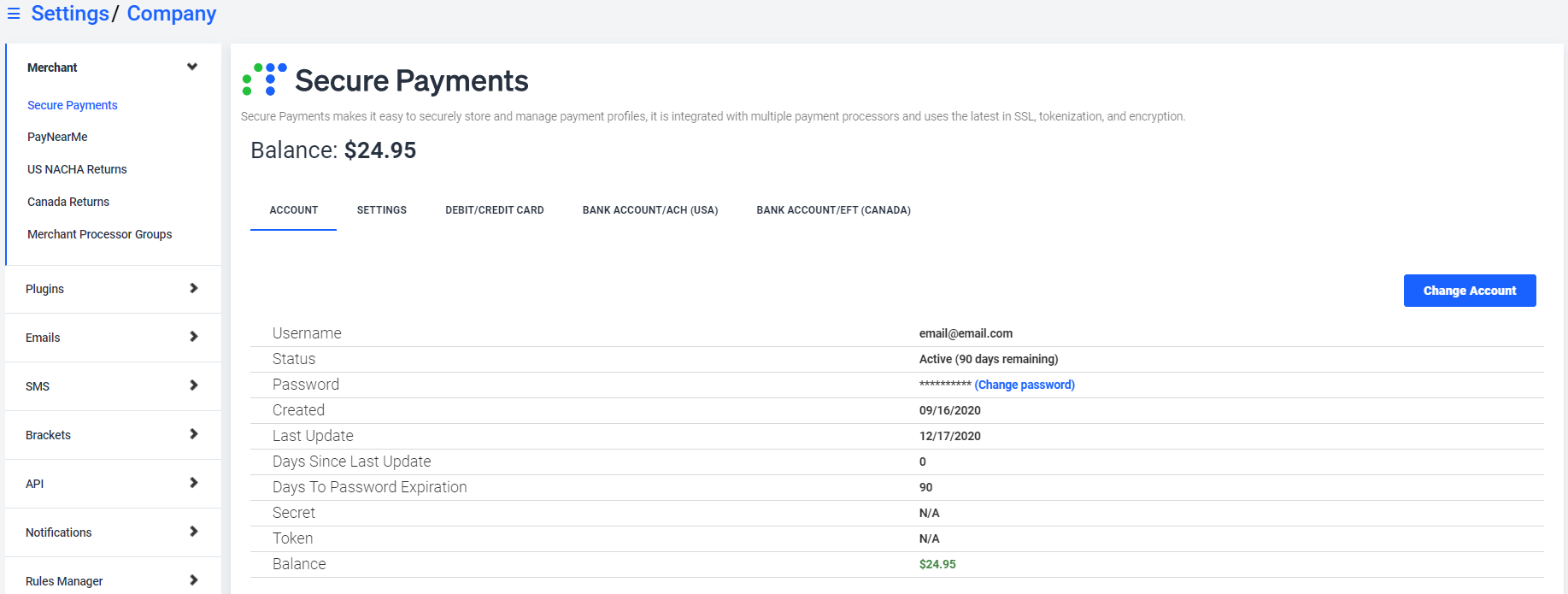
Task: Click the Change password link
Action: coord(1025,385)
